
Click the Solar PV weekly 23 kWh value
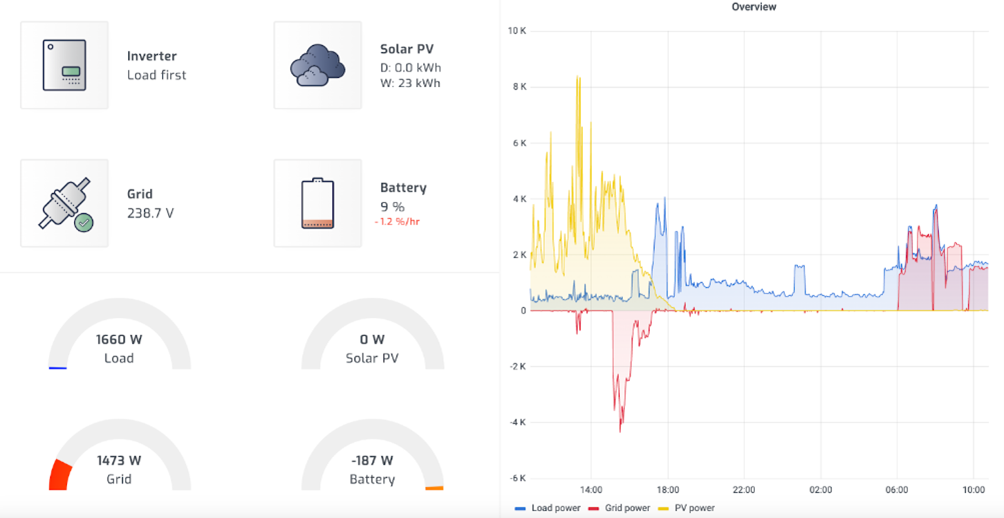[x=410, y=83]
